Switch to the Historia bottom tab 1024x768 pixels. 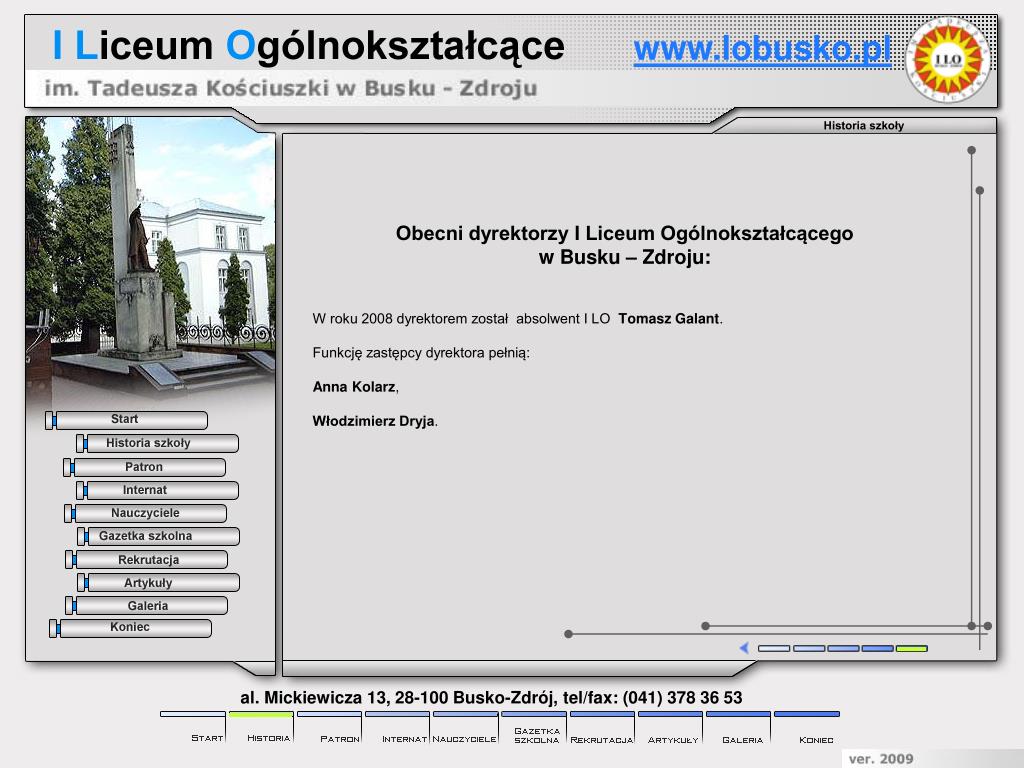(261, 728)
